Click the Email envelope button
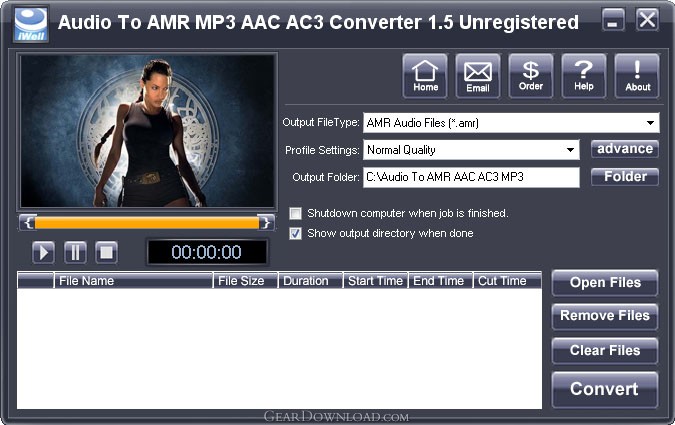Image resolution: width=675 pixels, height=425 pixels. click(x=478, y=76)
